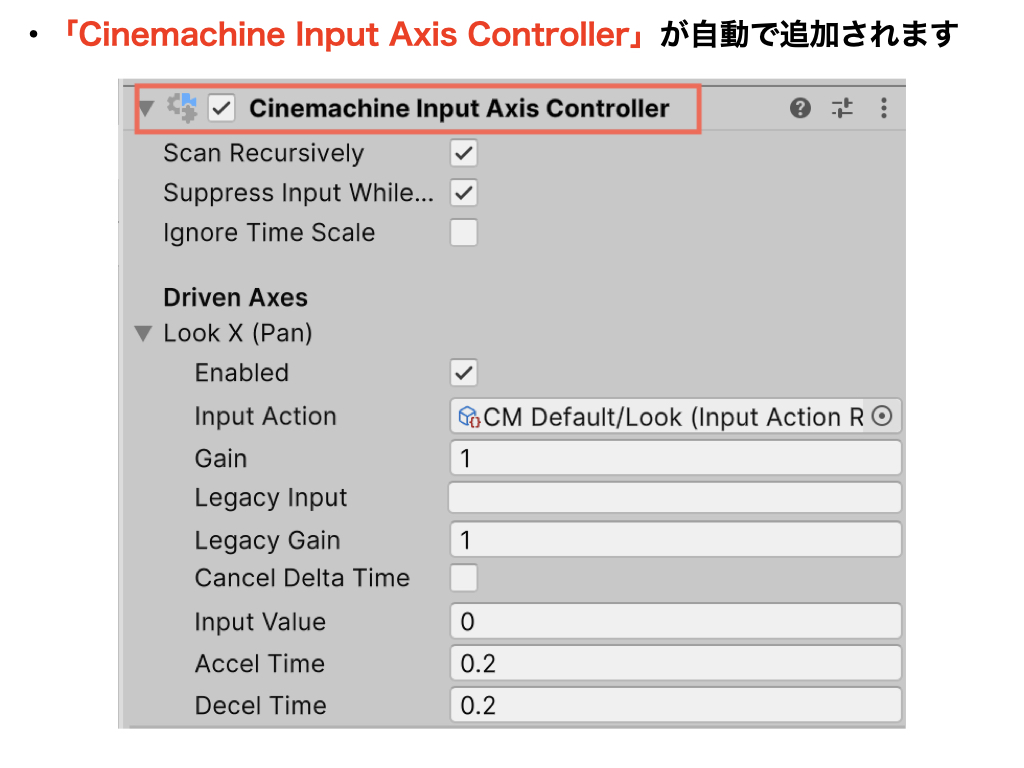Uncheck Scan Recursively
Image resolution: width=1024 pixels, height=768 pixels.
pos(463,153)
